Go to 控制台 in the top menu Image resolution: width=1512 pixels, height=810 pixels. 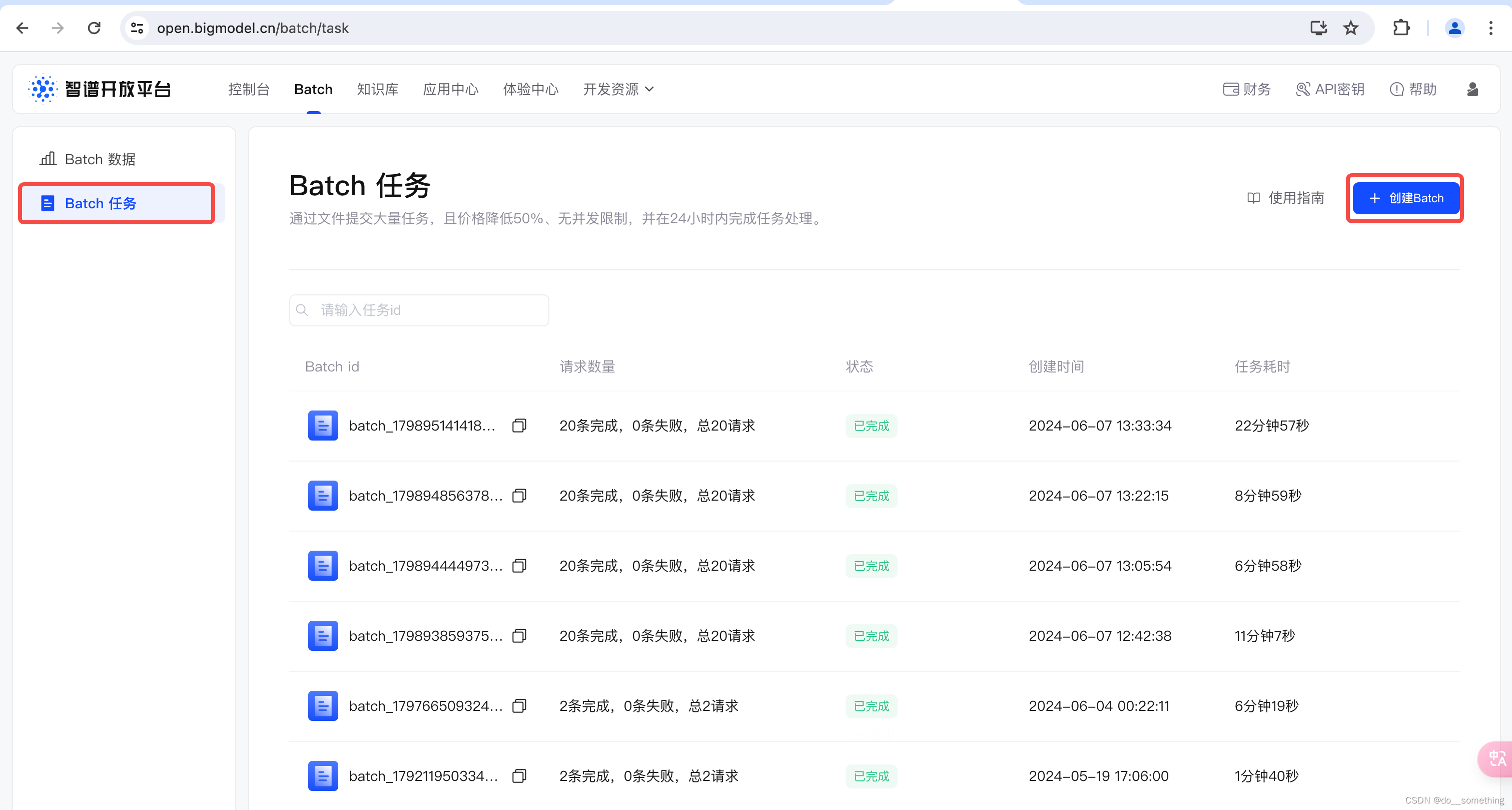click(x=249, y=89)
